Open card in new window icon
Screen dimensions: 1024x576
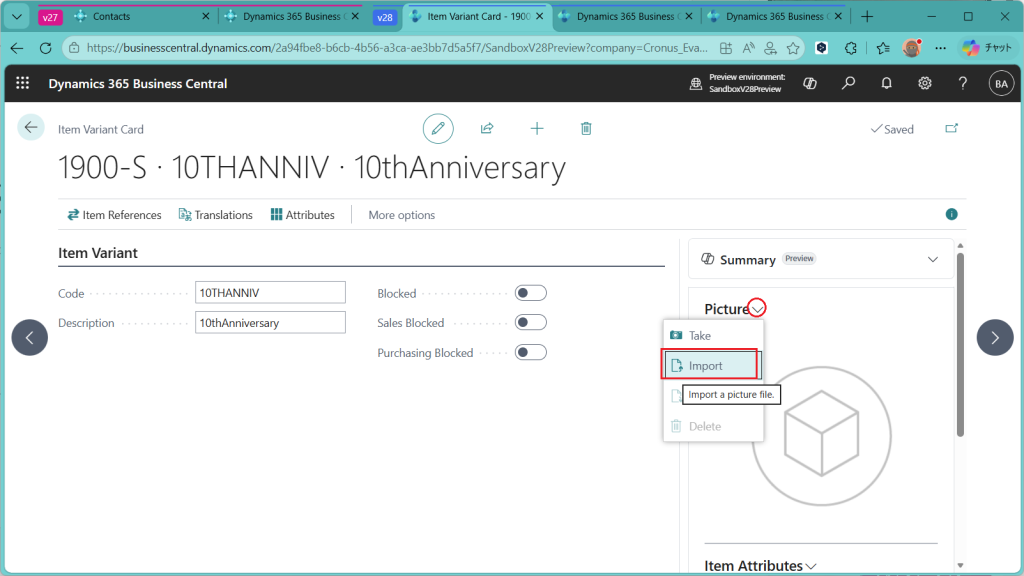click(x=951, y=128)
